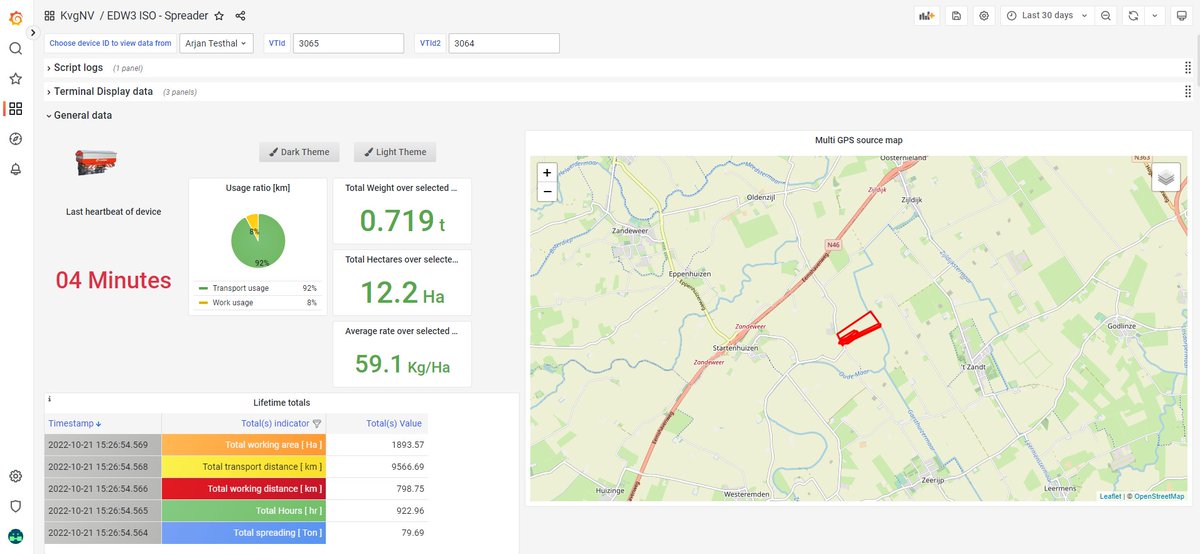Open the Grafana home logo

click(x=15, y=17)
